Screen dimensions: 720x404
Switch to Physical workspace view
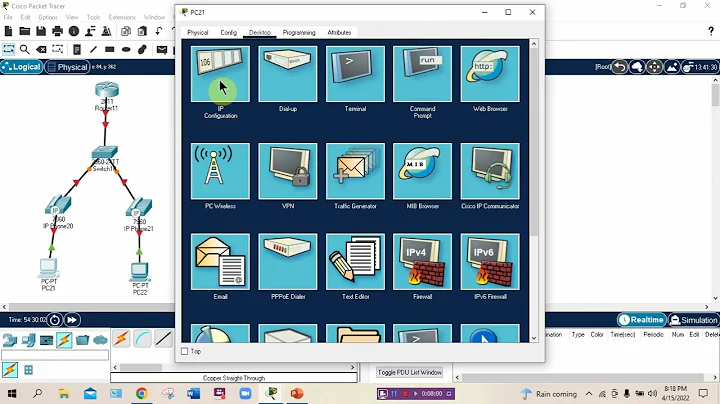point(67,67)
